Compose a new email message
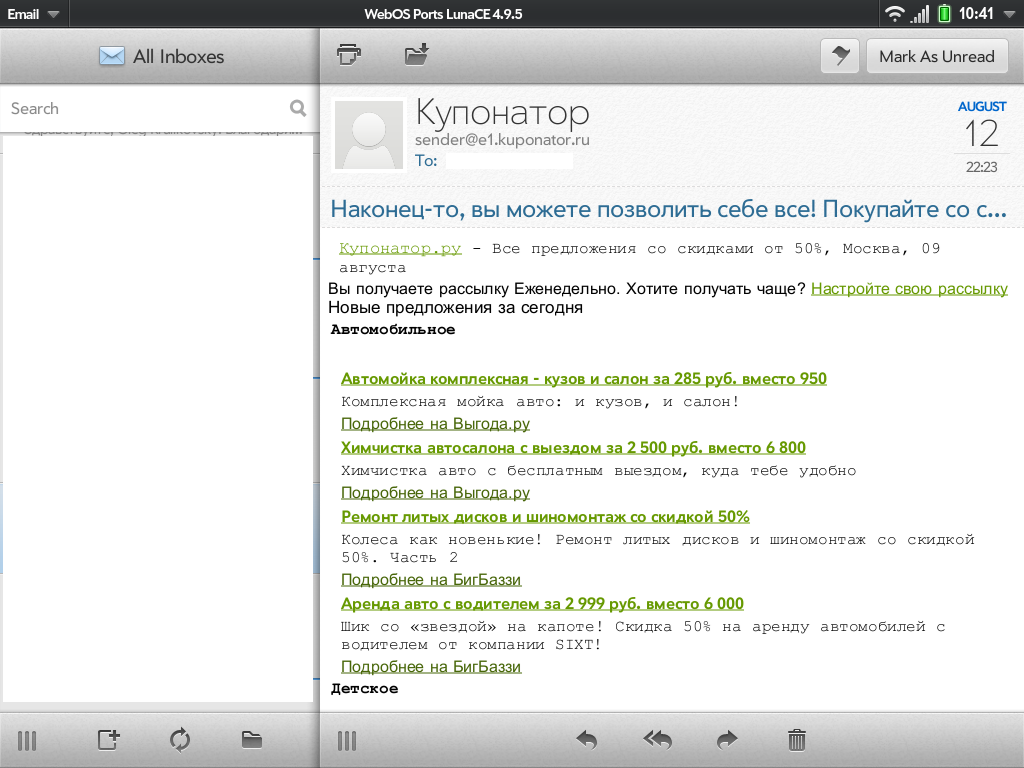The height and width of the screenshot is (768, 1024). click(108, 740)
